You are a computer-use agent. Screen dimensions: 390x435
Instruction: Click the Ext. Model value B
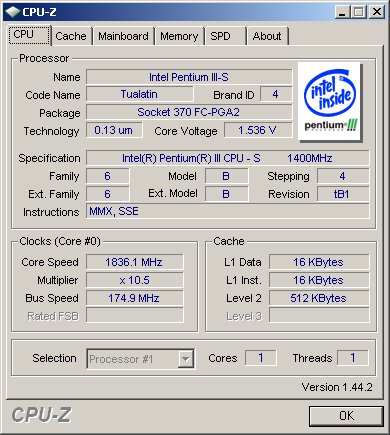[x=226, y=194]
